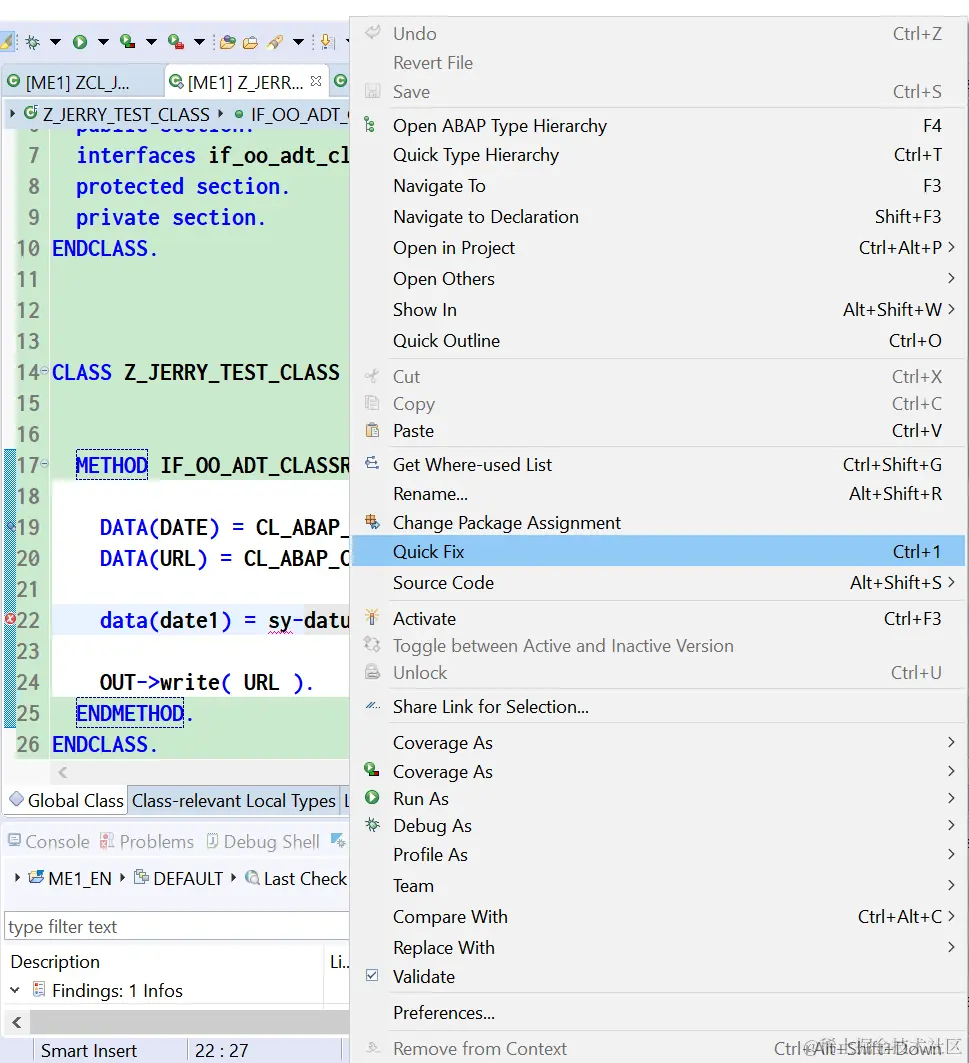
Task: Click the Coverage As icon with green play
Action: tap(372, 769)
